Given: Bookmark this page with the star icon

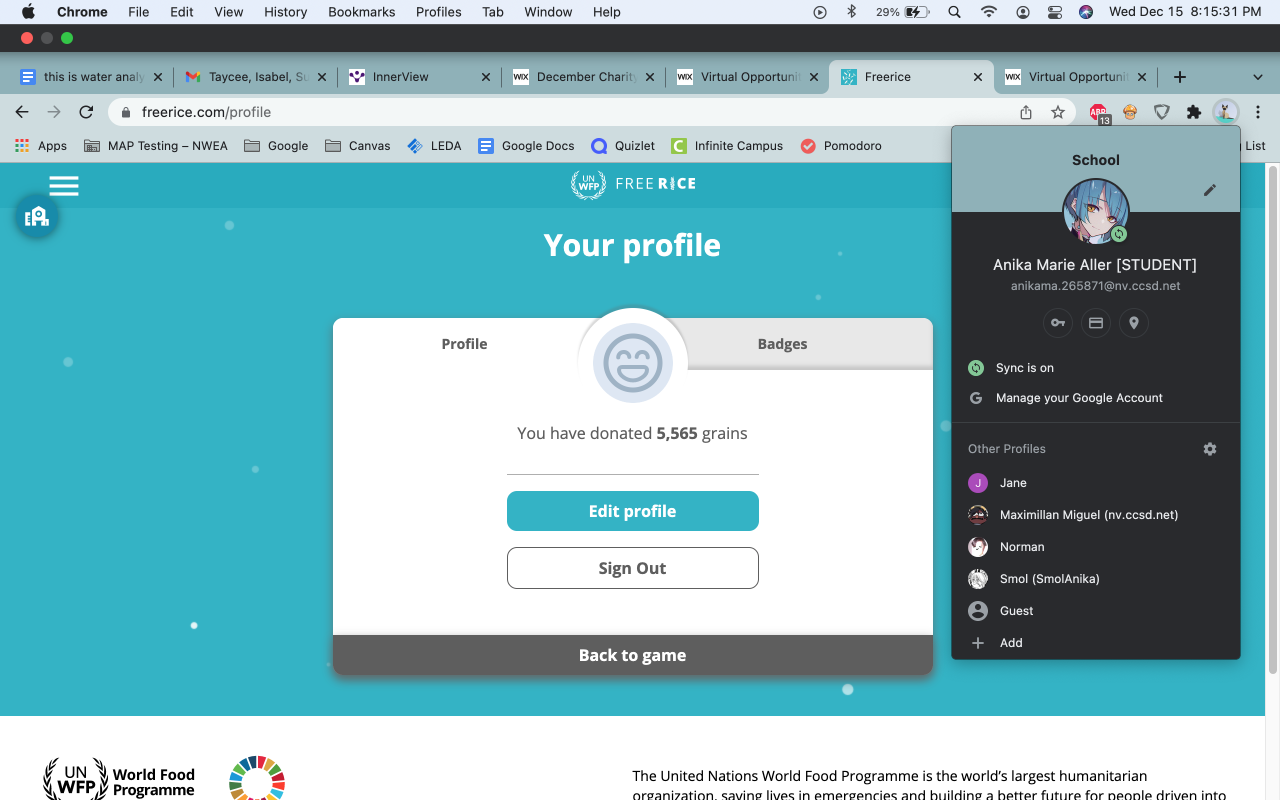Looking at the screenshot, I should (x=1058, y=112).
